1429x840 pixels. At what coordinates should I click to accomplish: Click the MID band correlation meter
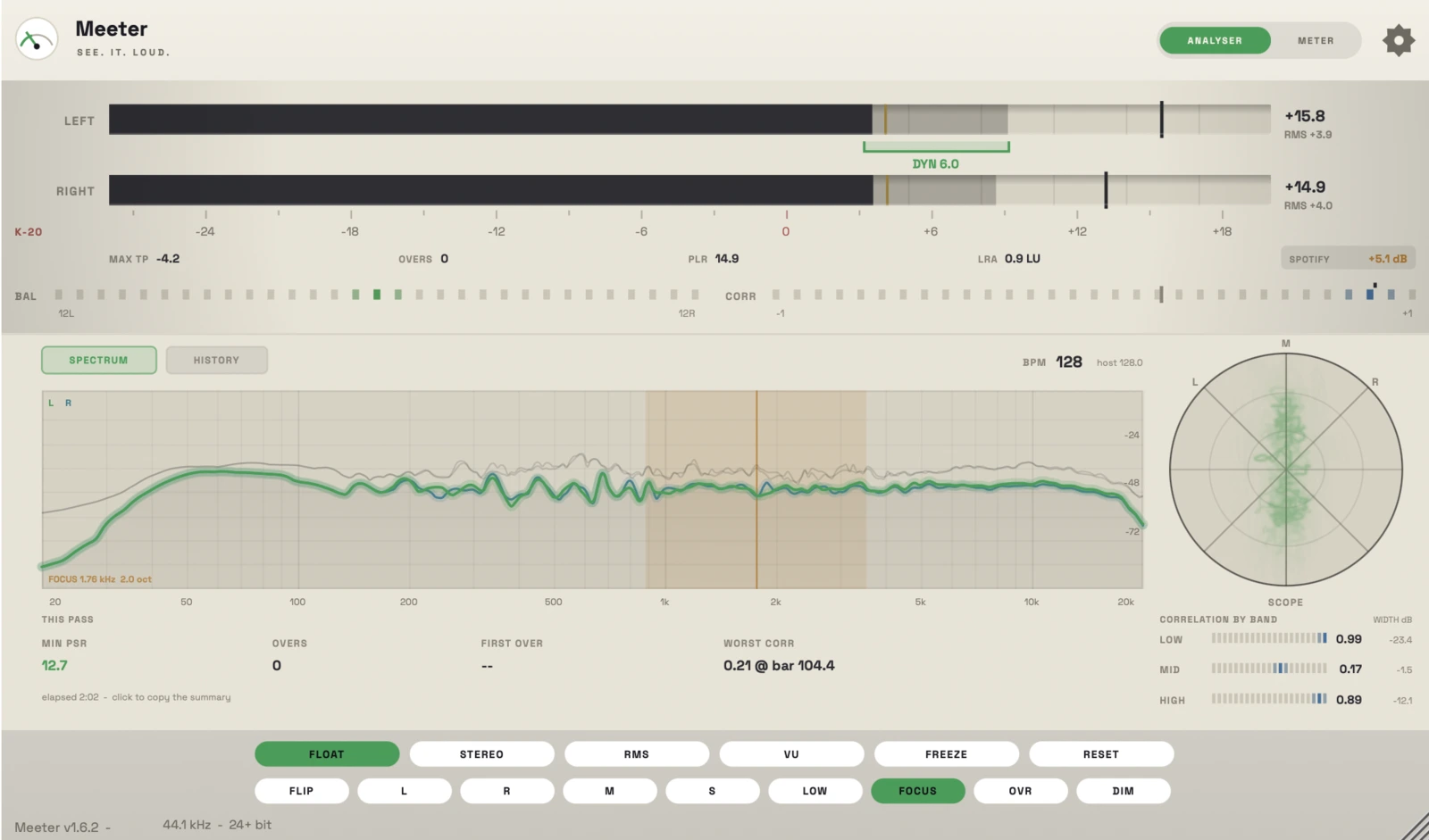coord(1269,669)
